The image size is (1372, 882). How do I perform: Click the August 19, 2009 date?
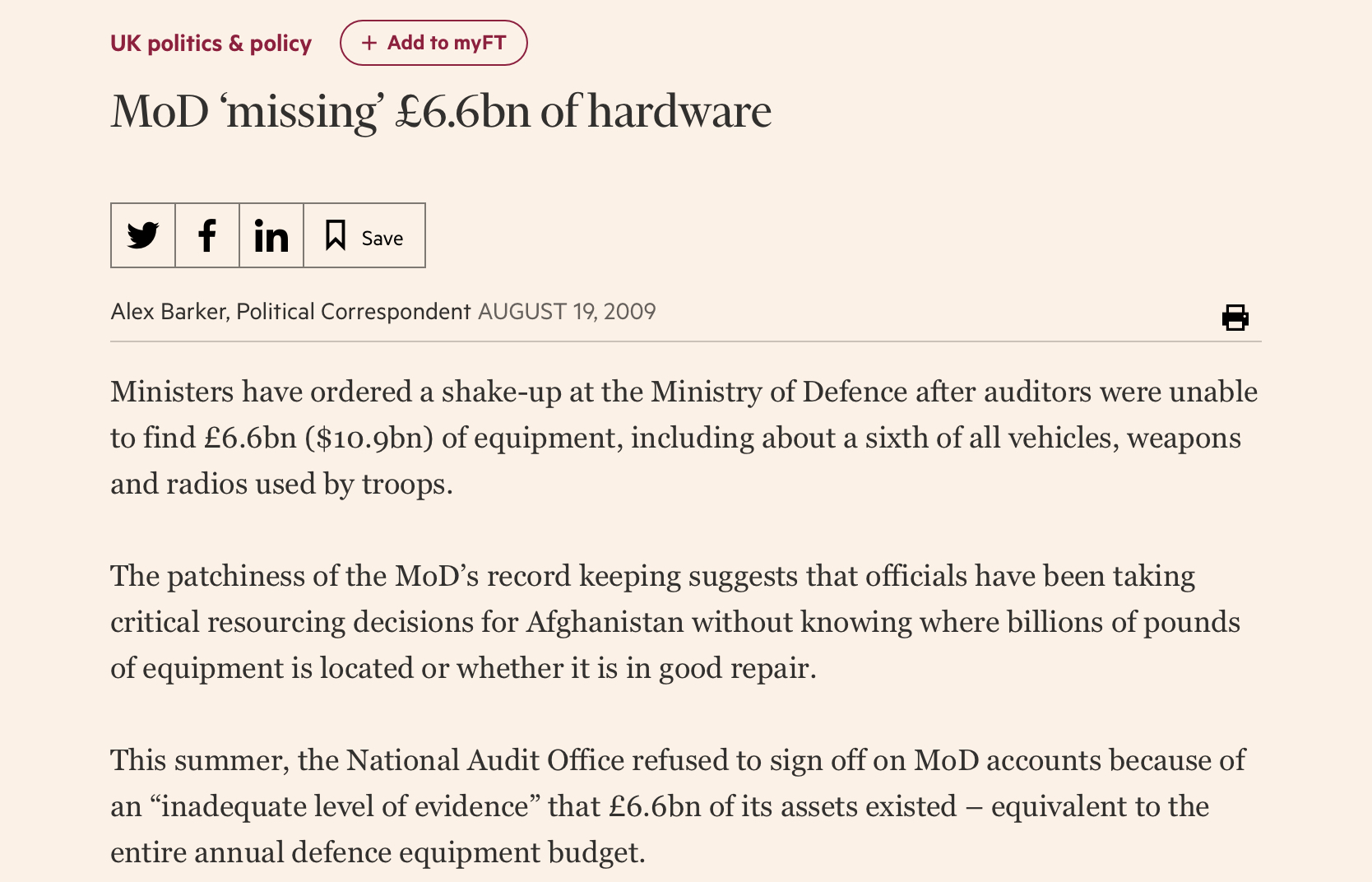point(567,312)
